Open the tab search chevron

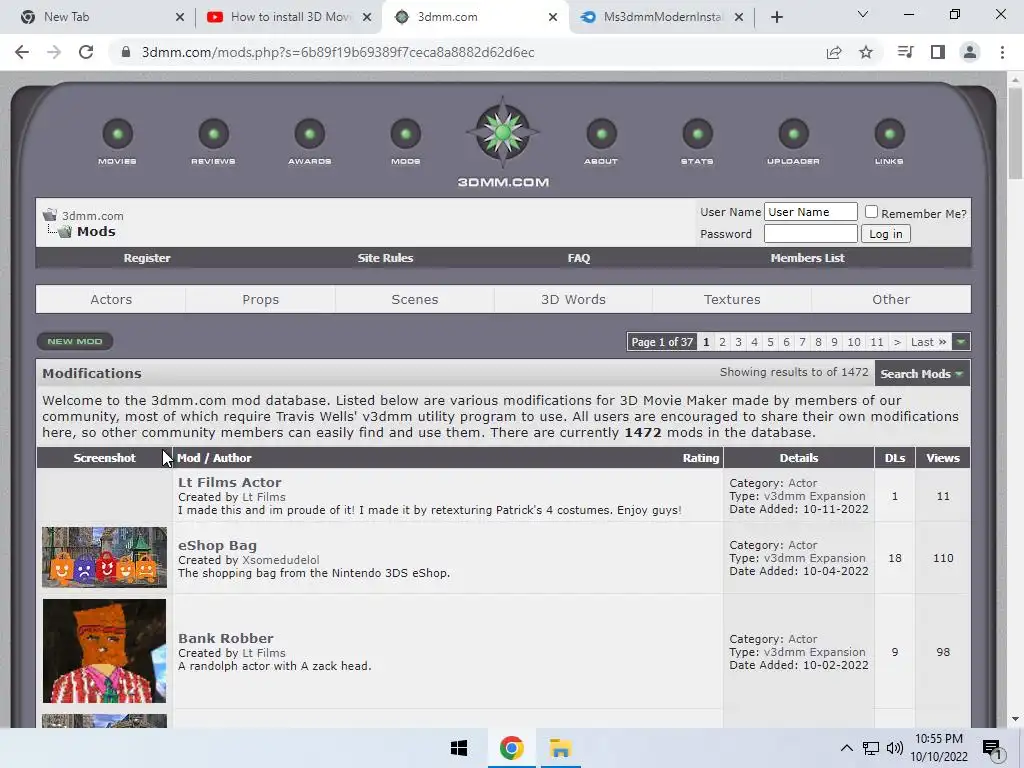863,14
